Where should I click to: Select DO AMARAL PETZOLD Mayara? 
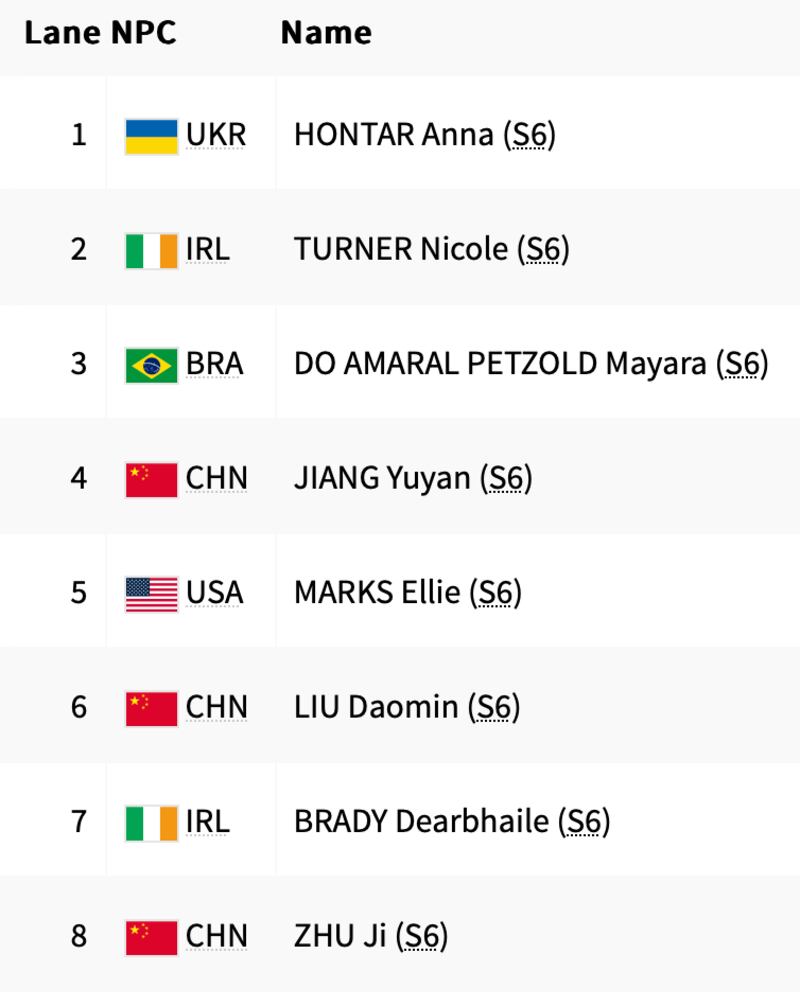(499, 364)
